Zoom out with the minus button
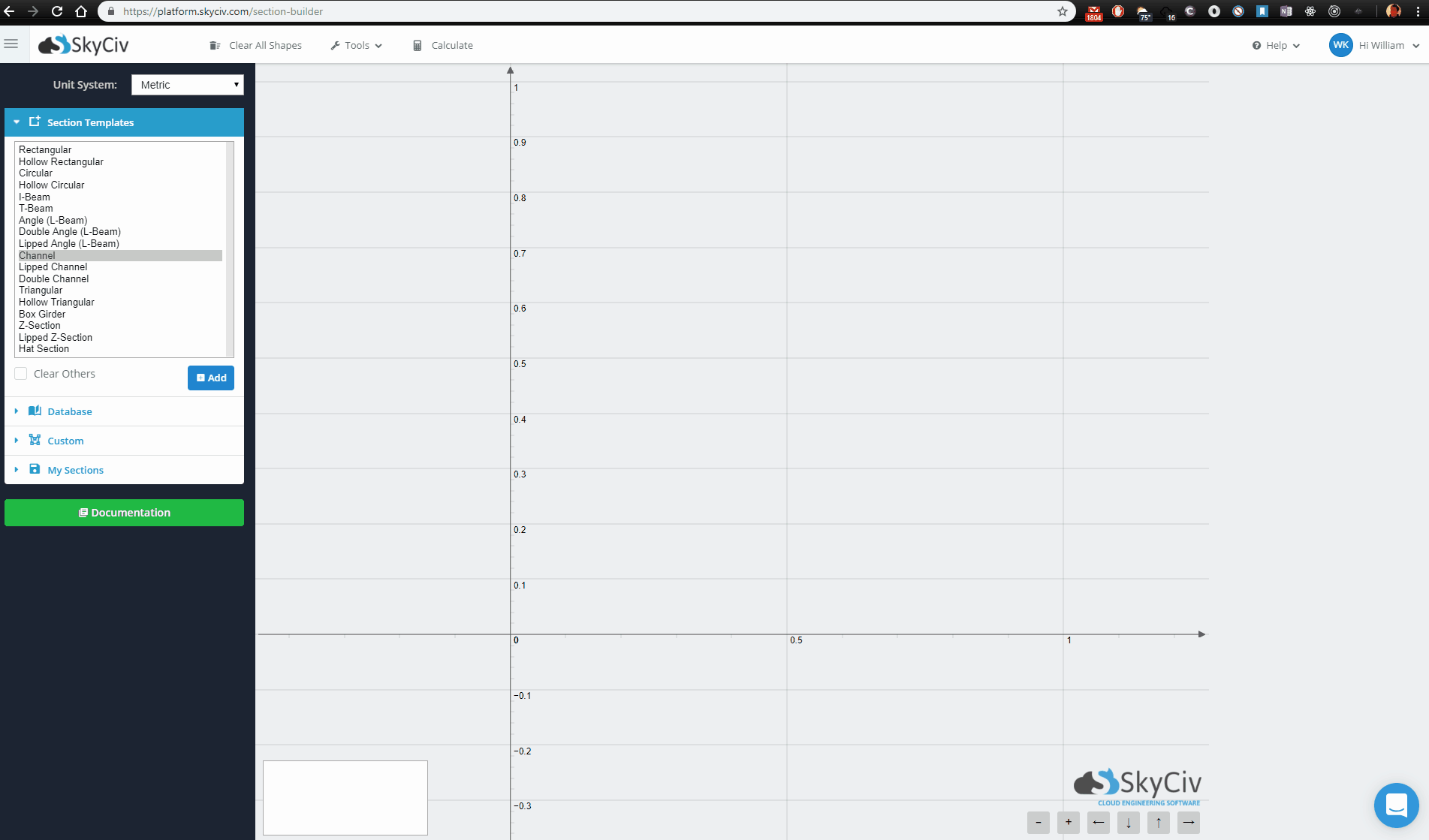Image resolution: width=1429 pixels, height=840 pixels. tap(1038, 823)
